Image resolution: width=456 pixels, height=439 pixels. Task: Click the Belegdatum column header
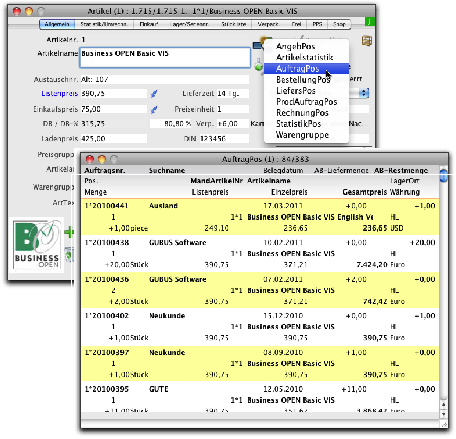tap(283, 171)
